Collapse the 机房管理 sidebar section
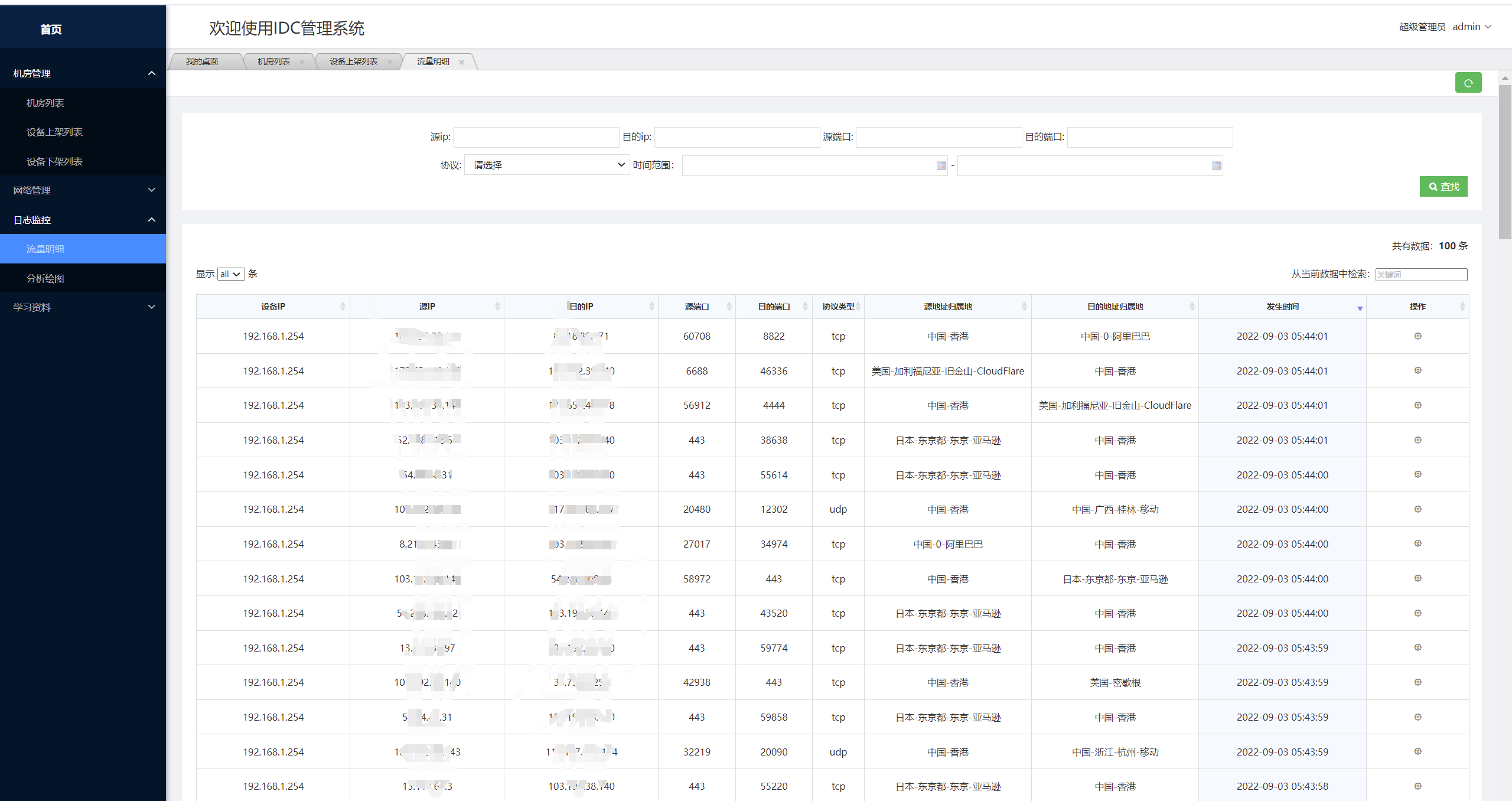 [83, 73]
